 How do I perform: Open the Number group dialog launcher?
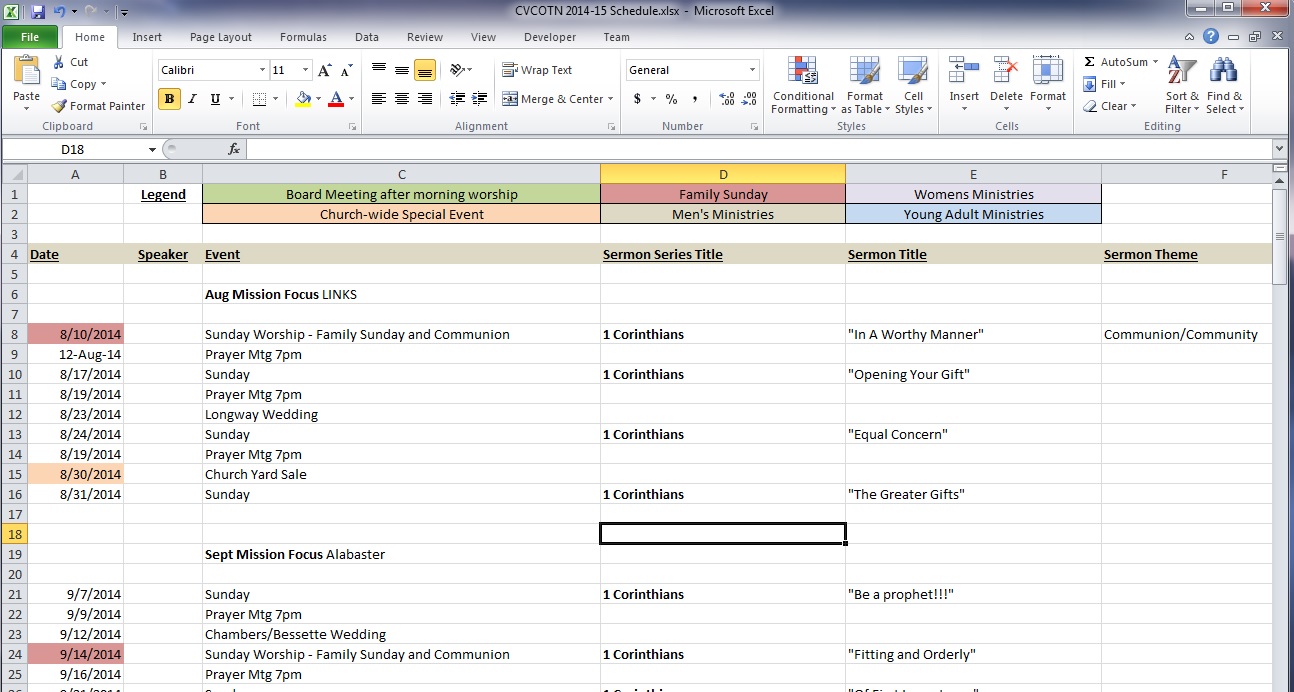point(755,127)
